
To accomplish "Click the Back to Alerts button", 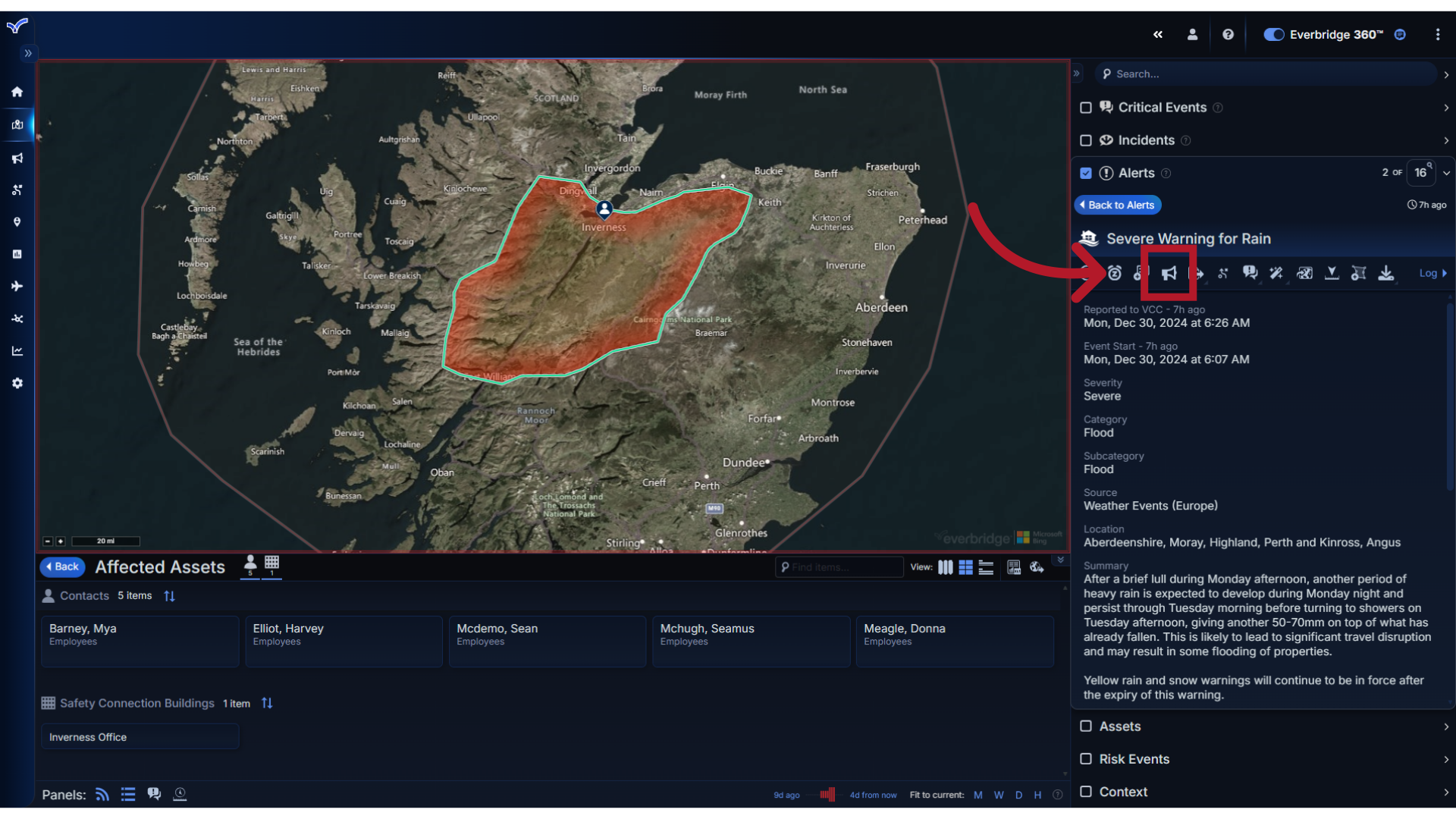I will (x=1118, y=205).
